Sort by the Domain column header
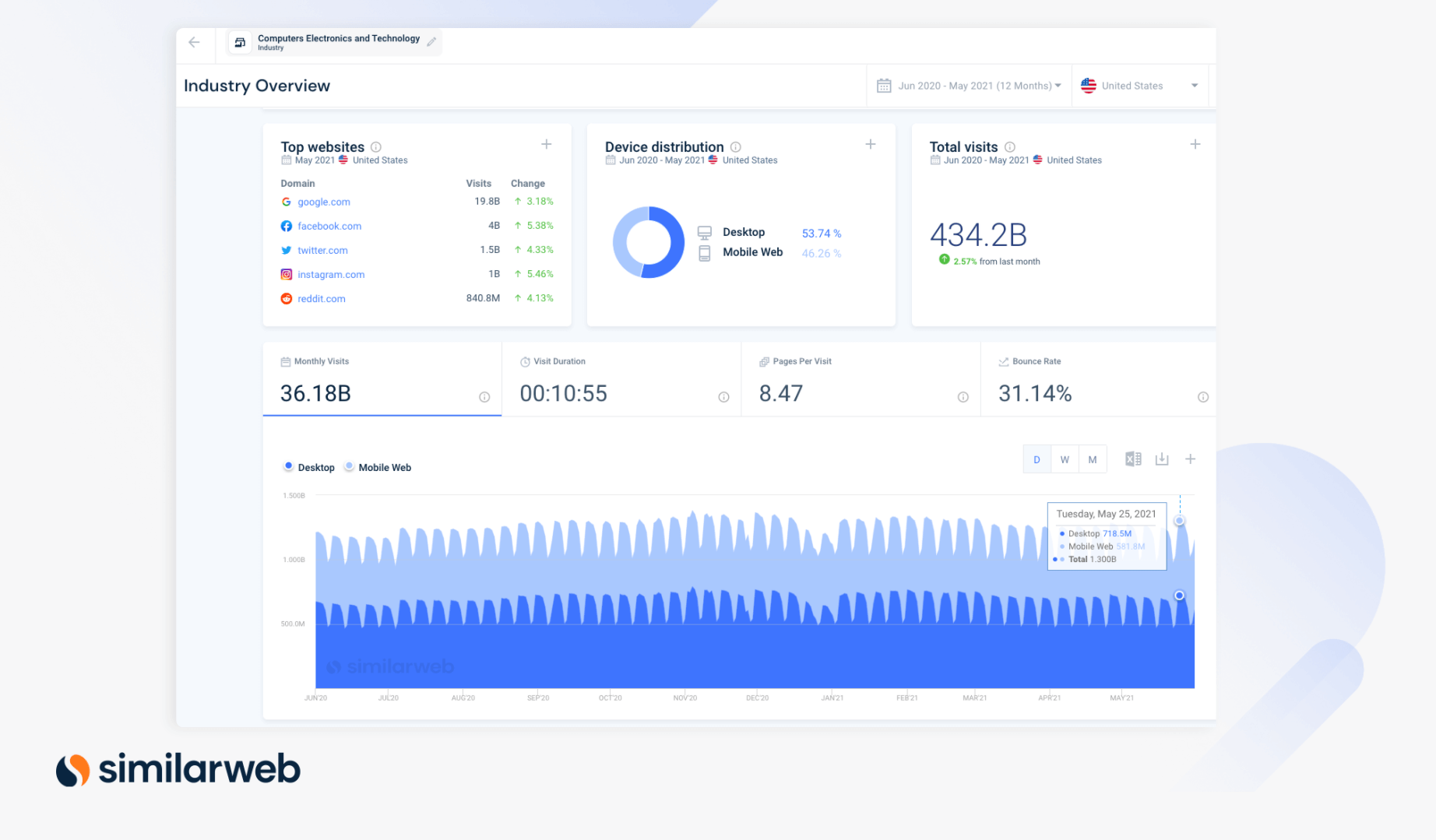1436x840 pixels. [298, 184]
